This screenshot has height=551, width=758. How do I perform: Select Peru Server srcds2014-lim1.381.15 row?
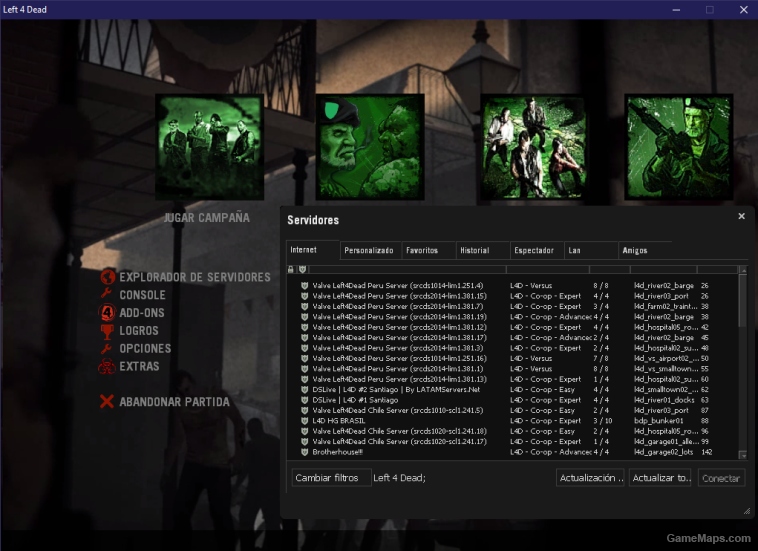pos(512,296)
